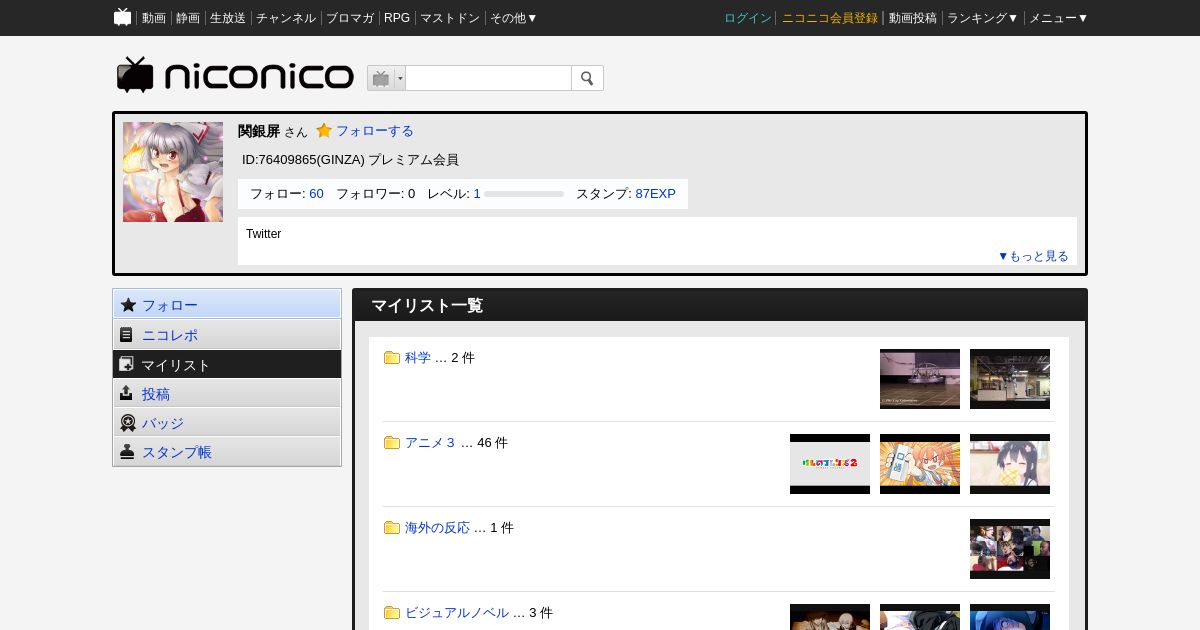This screenshot has width=1200, height=630.
Task: Expand the その他▼ dropdown
Action: tap(514, 18)
